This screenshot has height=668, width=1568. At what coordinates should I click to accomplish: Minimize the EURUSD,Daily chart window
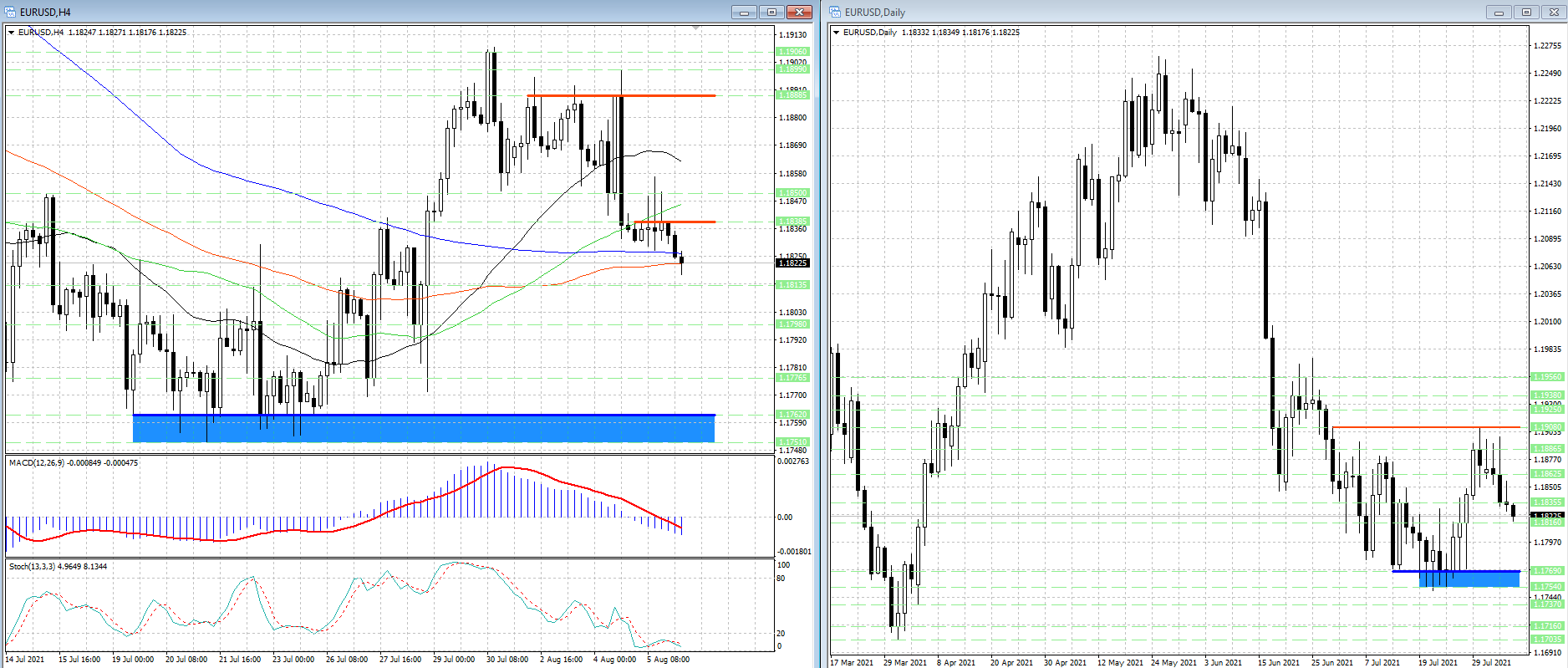1499,12
